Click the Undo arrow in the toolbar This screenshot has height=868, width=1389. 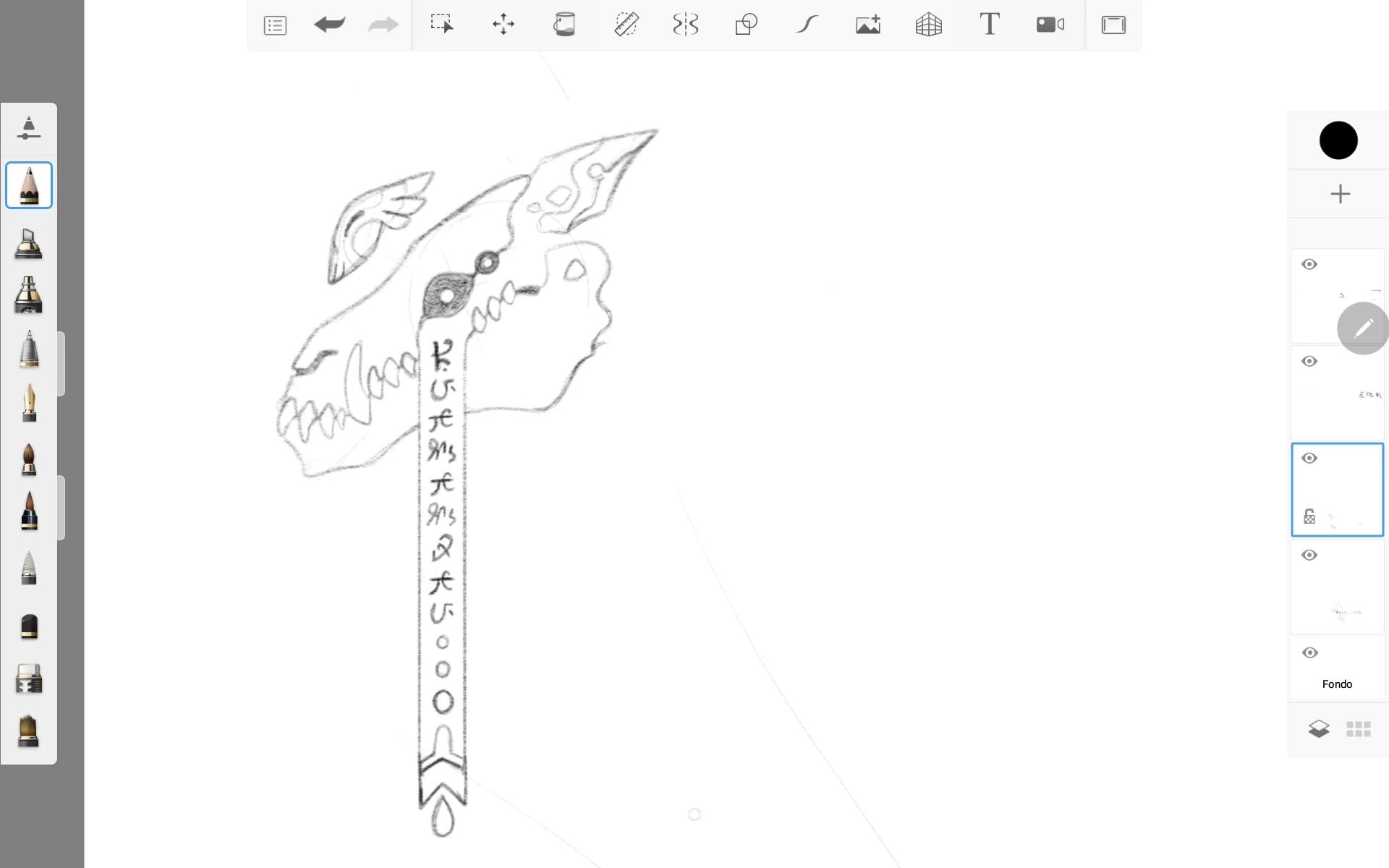coord(329,25)
